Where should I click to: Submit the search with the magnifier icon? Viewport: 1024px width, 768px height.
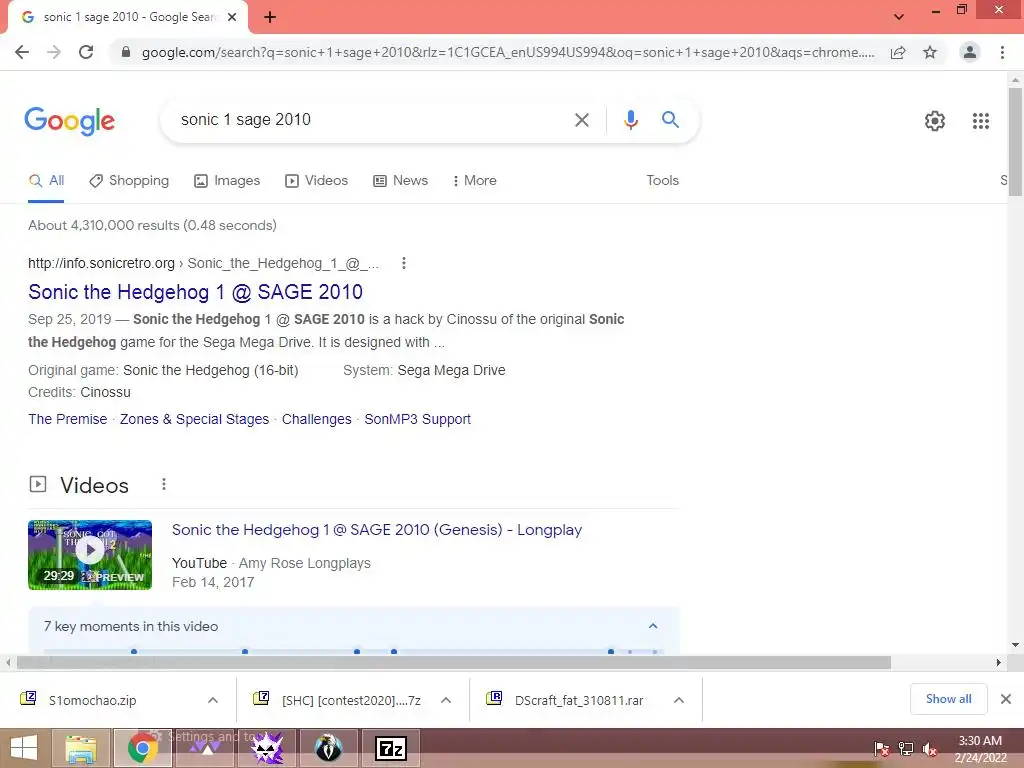(670, 120)
